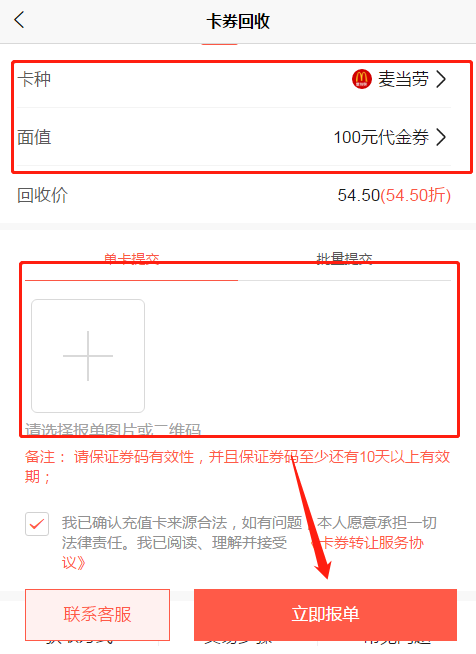This screenshot has height=654, width=476.
Task: Click the 卡券回收 page title
Action: [x=238, y=21]
